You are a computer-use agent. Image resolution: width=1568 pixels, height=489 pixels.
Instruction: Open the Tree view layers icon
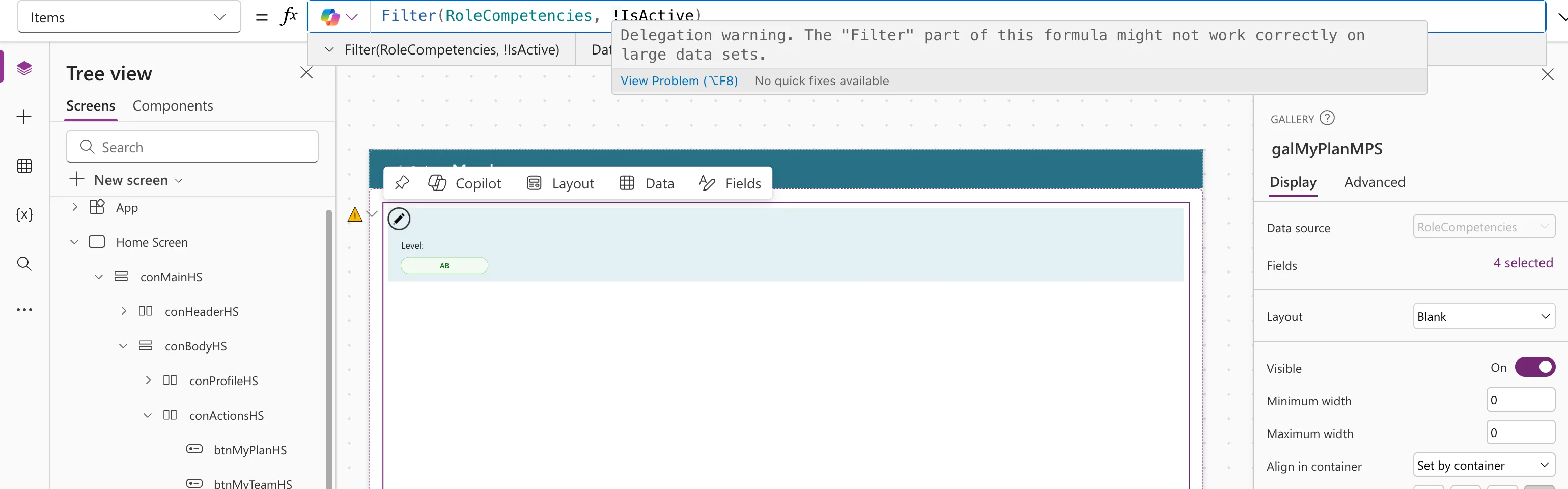pyautogui.click(x=24, y=68)
